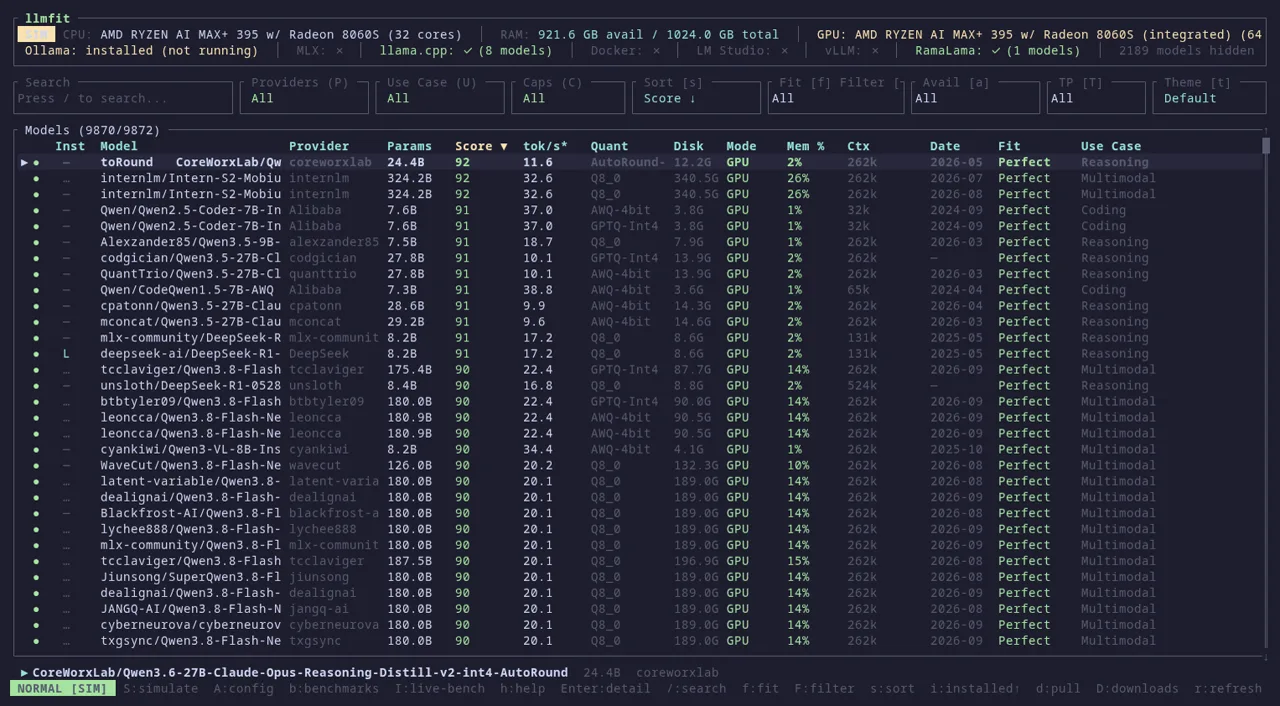Click the L install marker on deepseek-ai row

(x=66, y=354)
